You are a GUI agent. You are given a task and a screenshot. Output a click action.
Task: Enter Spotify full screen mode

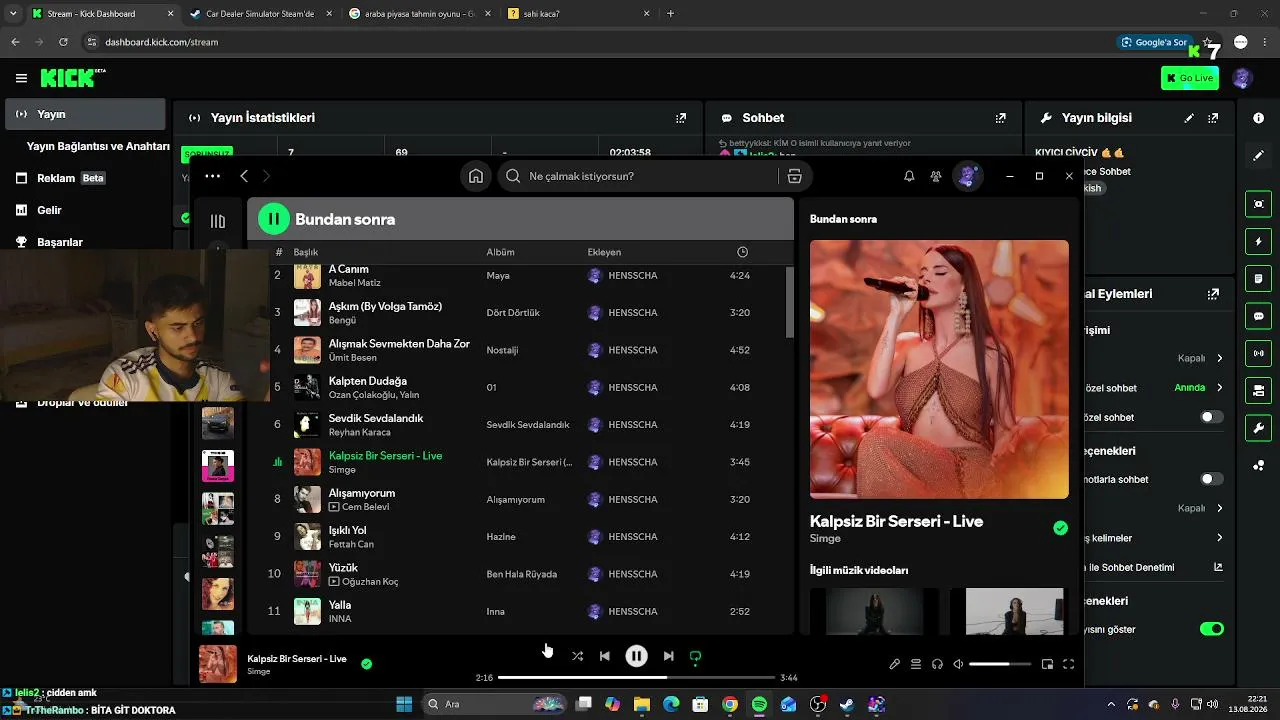pyautogui.click(x=1068, y=664)
